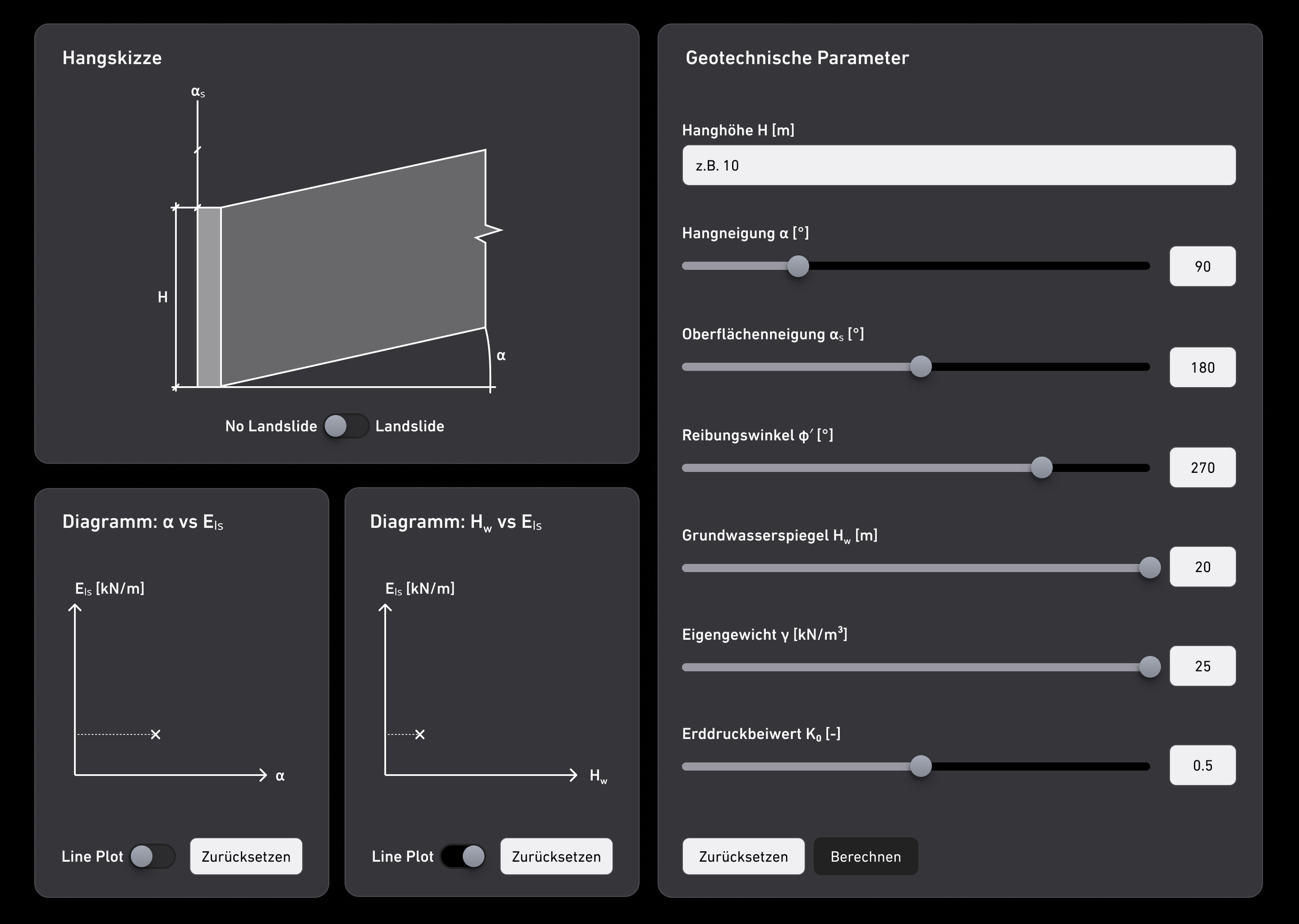This screenshot has height=924, width=1299.
Task: Click the 'Landslide' label text
Action: point(409,426)
